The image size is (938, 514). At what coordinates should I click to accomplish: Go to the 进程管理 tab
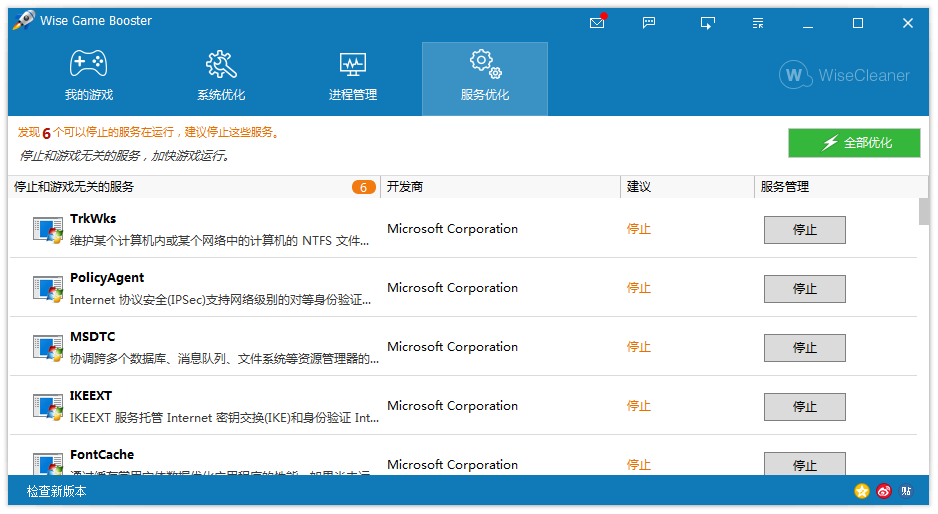(353, 78)
